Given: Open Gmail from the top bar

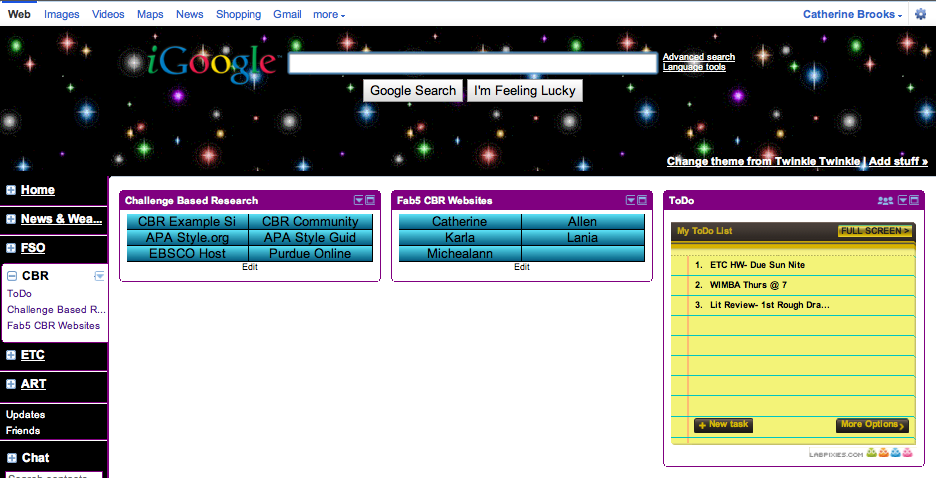Looking at the screenshot, I should (287, 14).
